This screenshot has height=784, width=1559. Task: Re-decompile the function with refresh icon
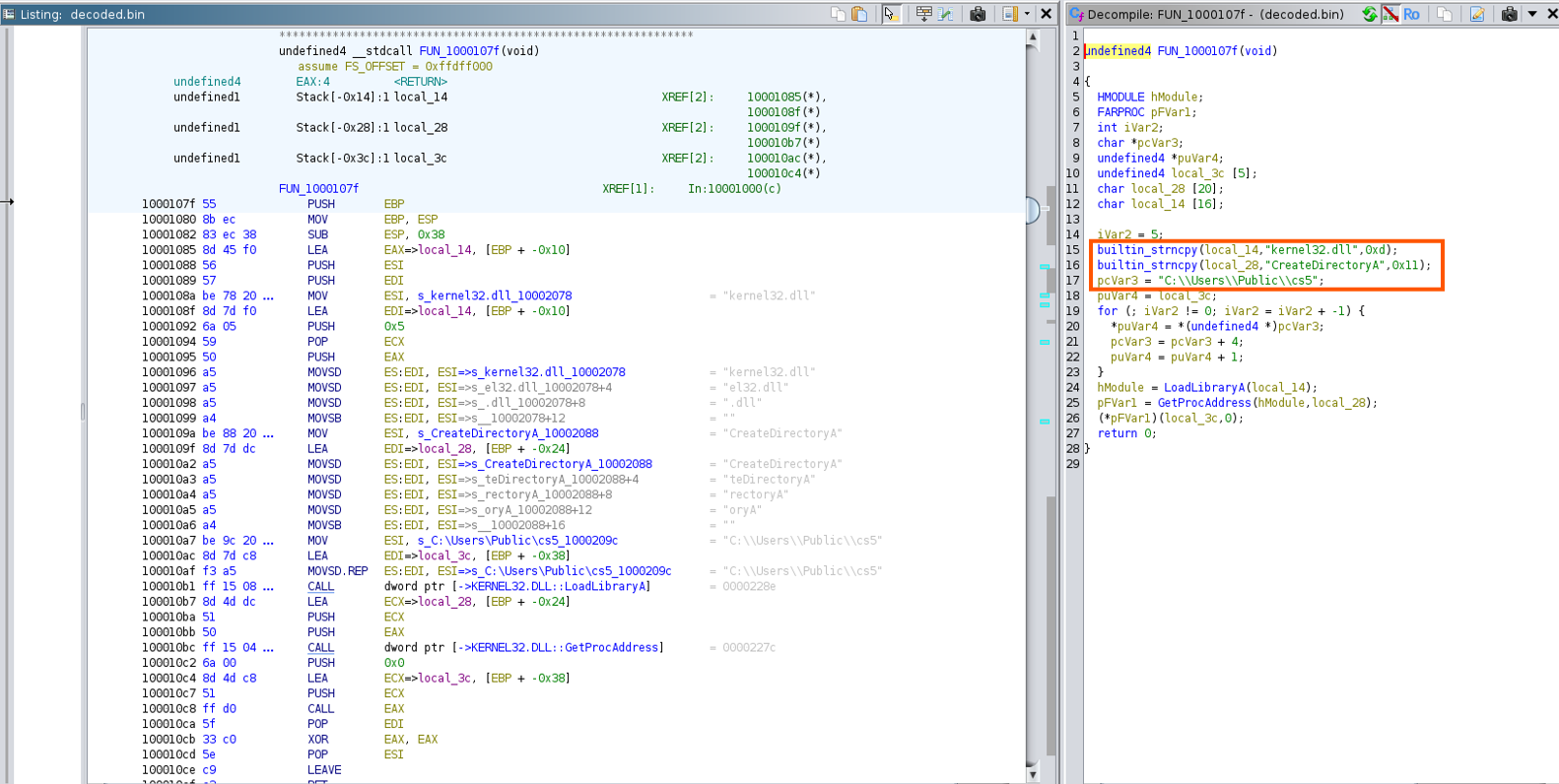click(x=1369, y=14)
